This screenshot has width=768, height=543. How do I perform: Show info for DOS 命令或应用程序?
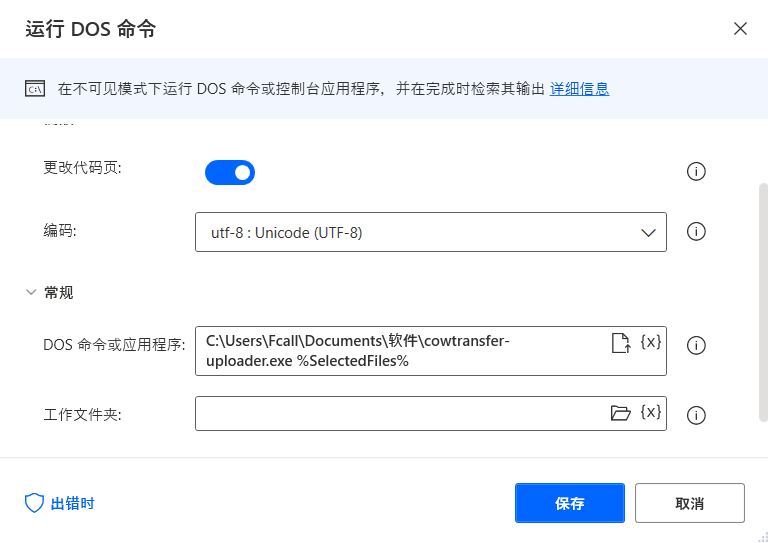click(696, 346)
